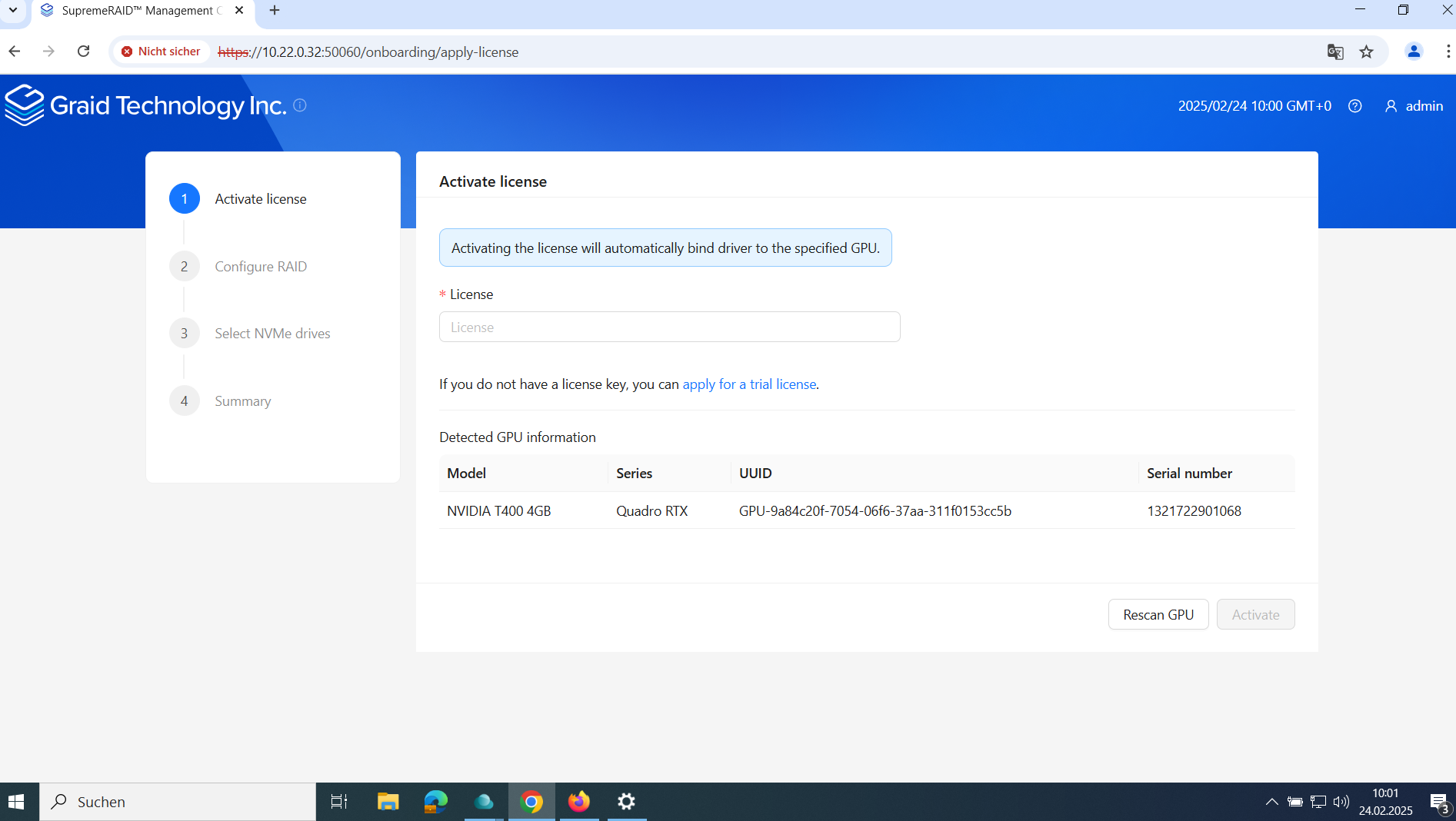Follow the apply for a trial license link
The width and height of the screenshot is (1456, 821).
[749, 384]
